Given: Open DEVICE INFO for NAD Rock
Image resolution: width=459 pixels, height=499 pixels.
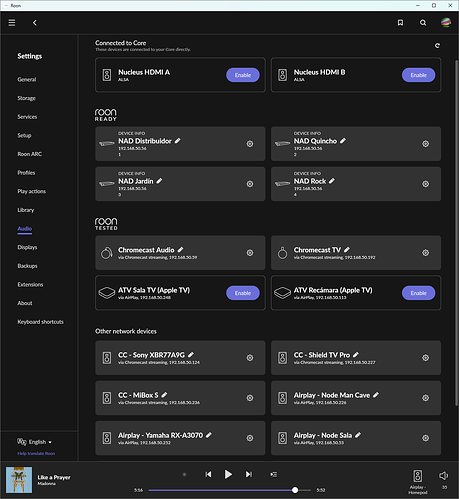Looking at the screenshot, I should [307, 173].
